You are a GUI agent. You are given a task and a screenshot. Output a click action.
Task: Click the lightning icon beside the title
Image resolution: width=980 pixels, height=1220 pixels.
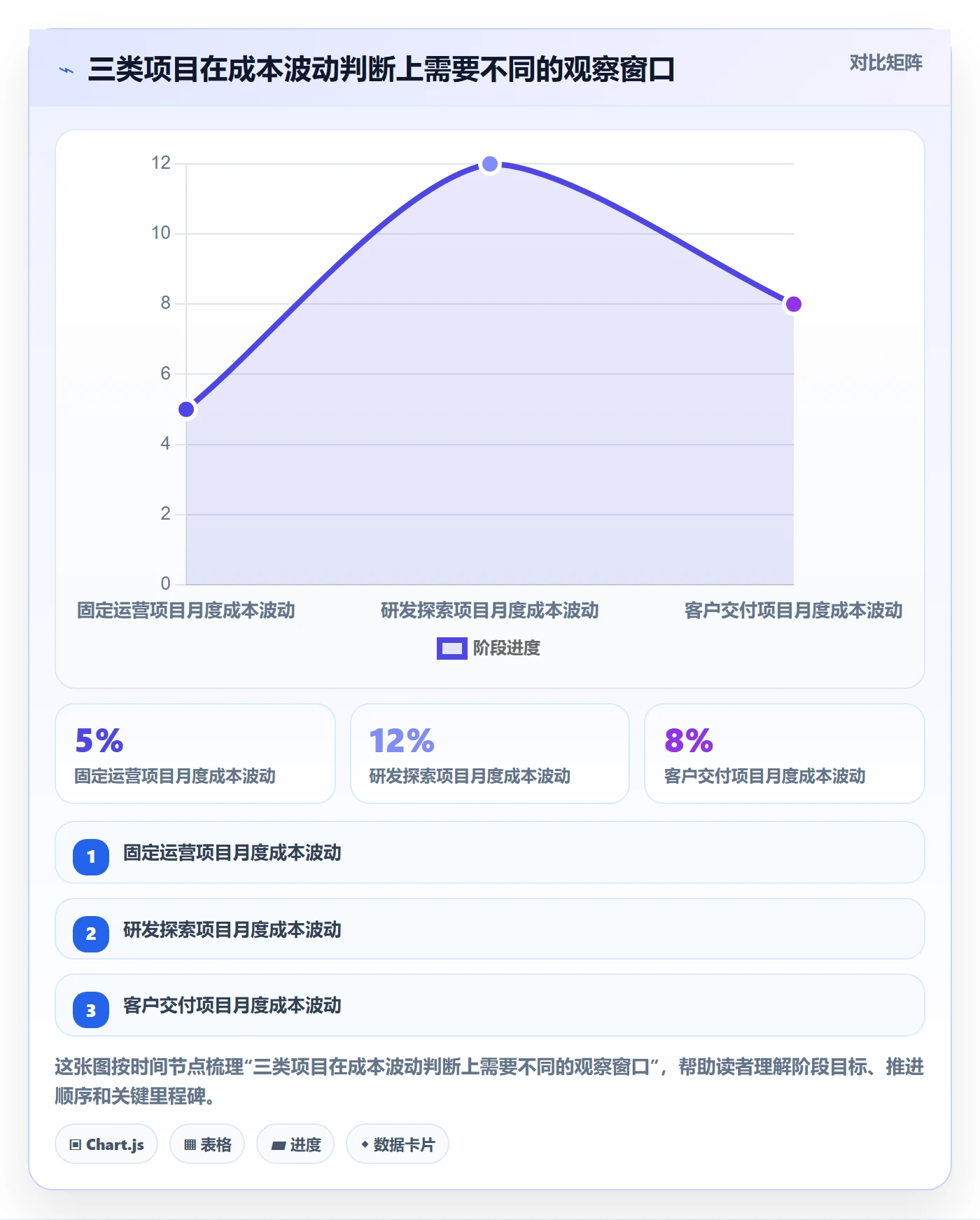point(66,70)
